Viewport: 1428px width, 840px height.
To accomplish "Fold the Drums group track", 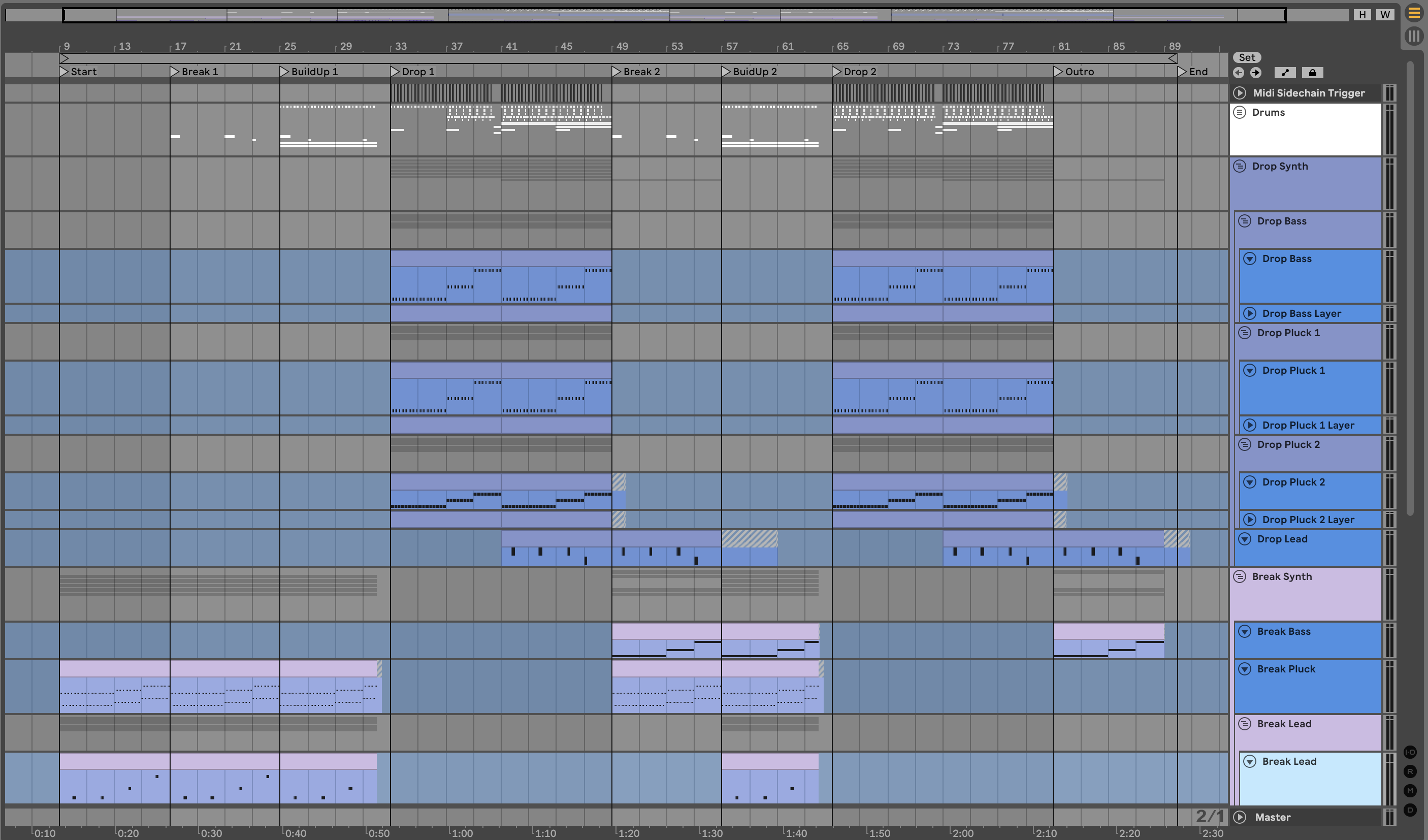I will [1240, 112].
